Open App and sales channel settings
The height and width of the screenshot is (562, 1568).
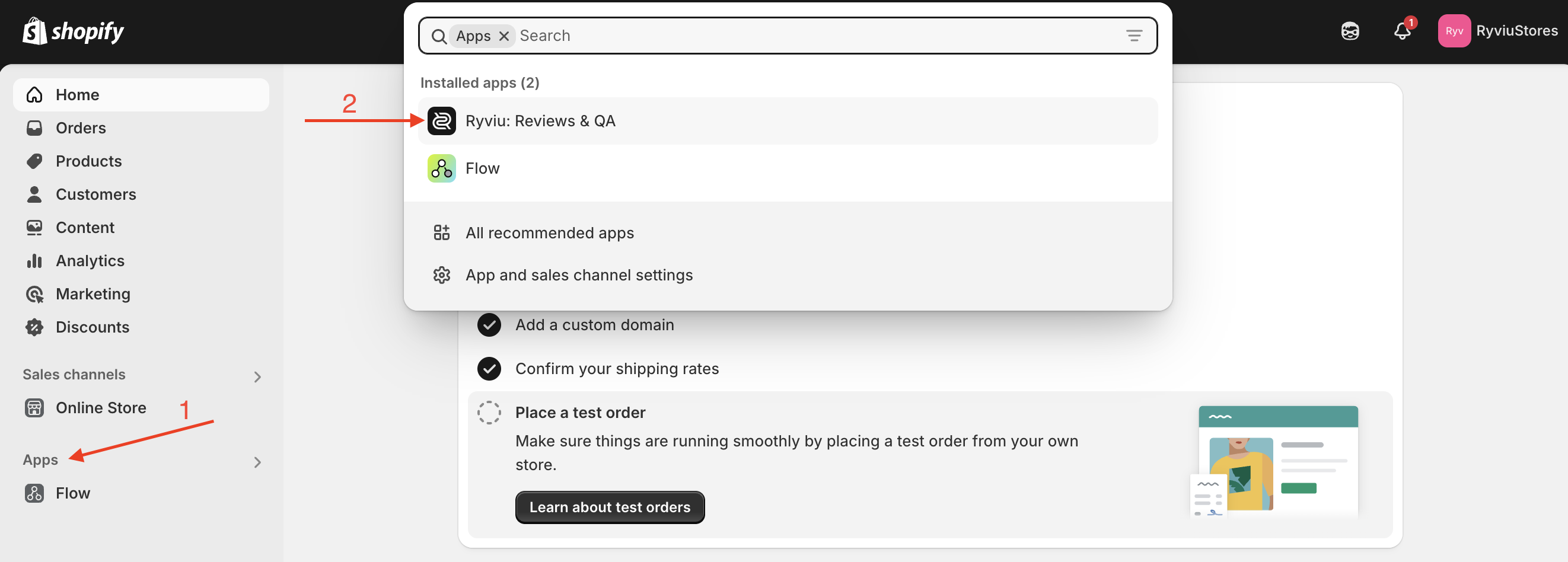(x=788, y=275)
